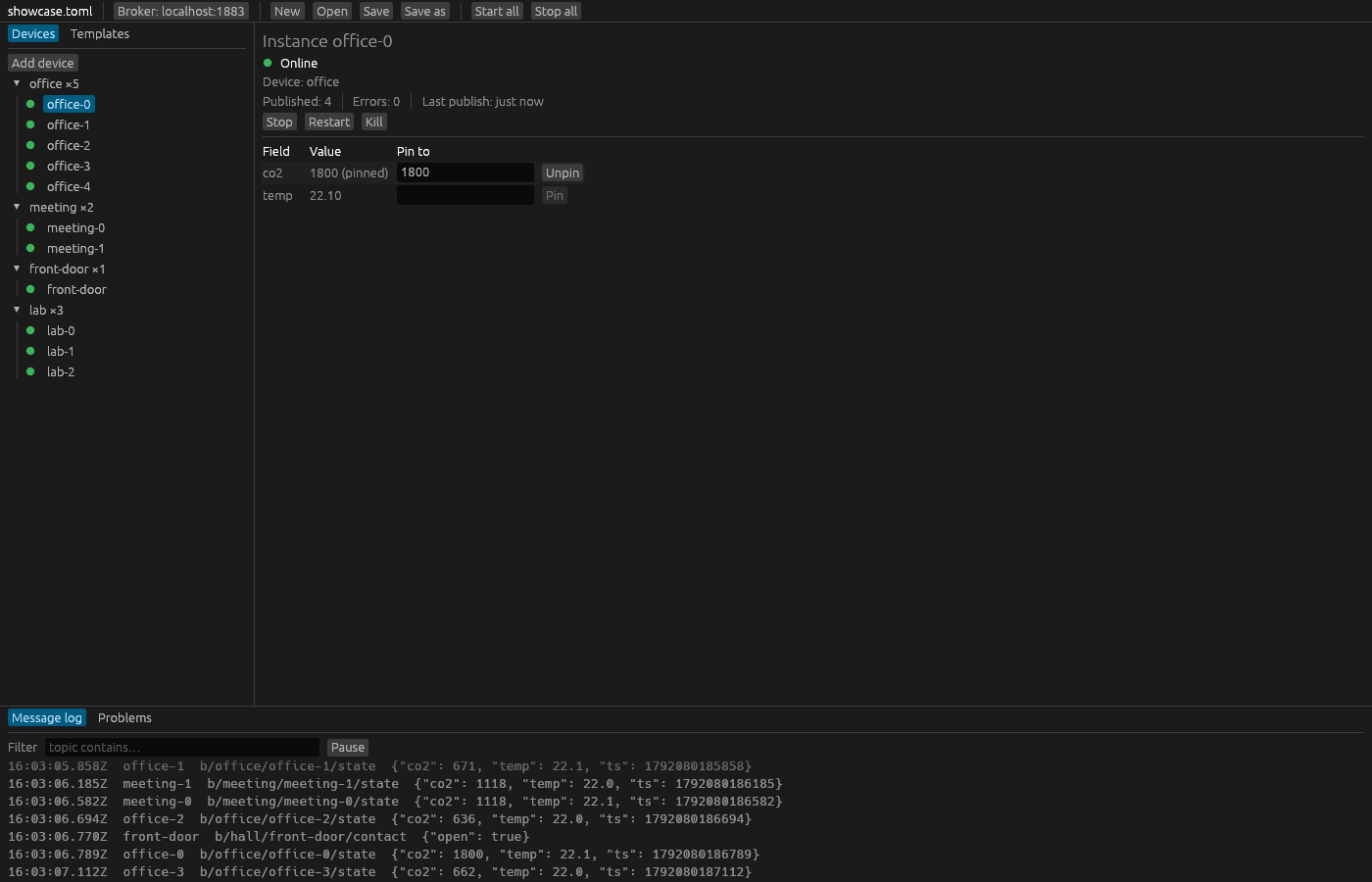Switch to the Templates tab

(x=100, y=34)
